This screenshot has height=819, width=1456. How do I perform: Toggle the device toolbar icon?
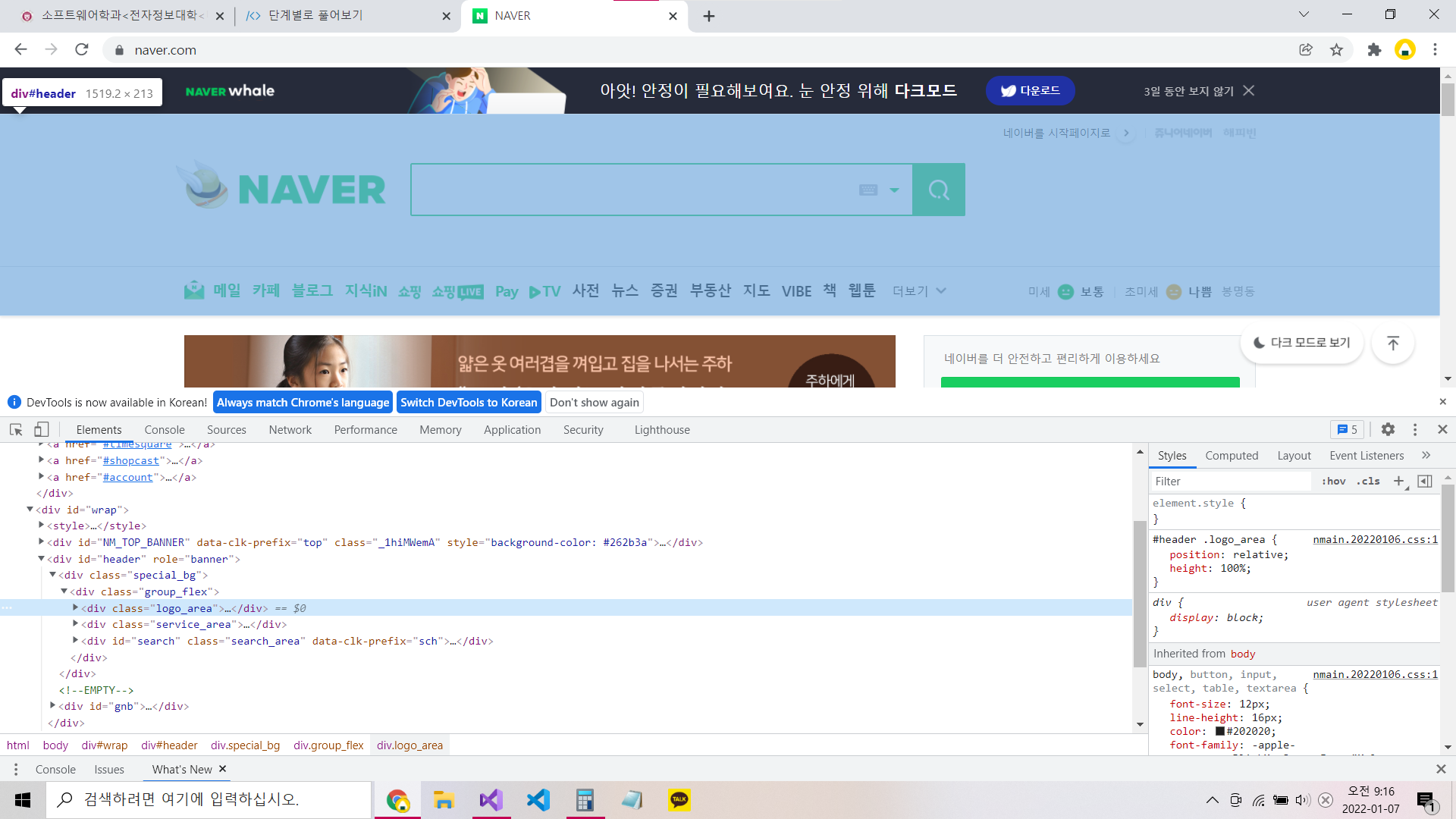(x=42, y=429)
